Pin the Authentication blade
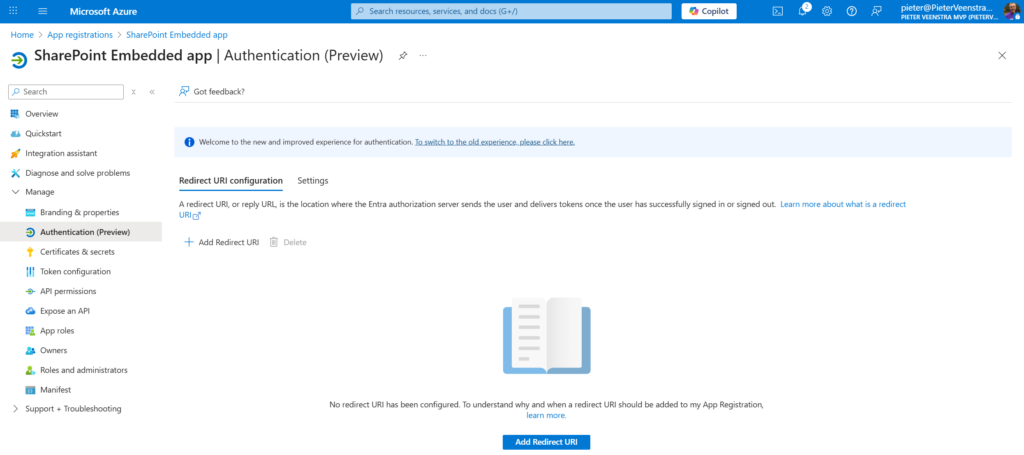The height and width of the screenshot is (455, 1024). coord(403,56)
